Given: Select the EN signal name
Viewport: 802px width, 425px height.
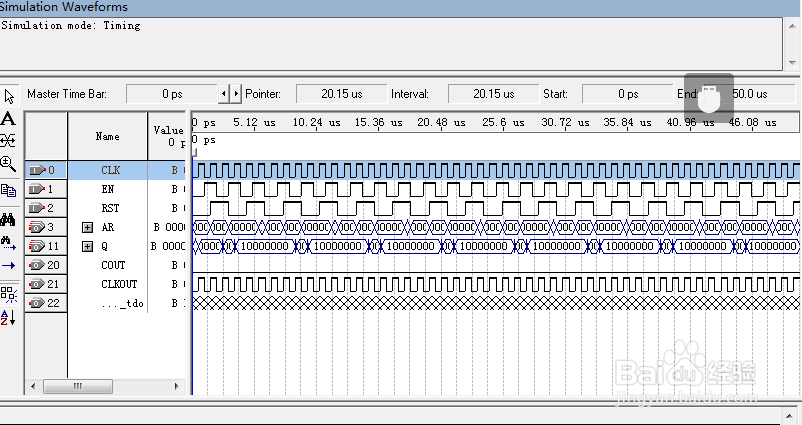Looking at the screenshot, I should (107, 189).
